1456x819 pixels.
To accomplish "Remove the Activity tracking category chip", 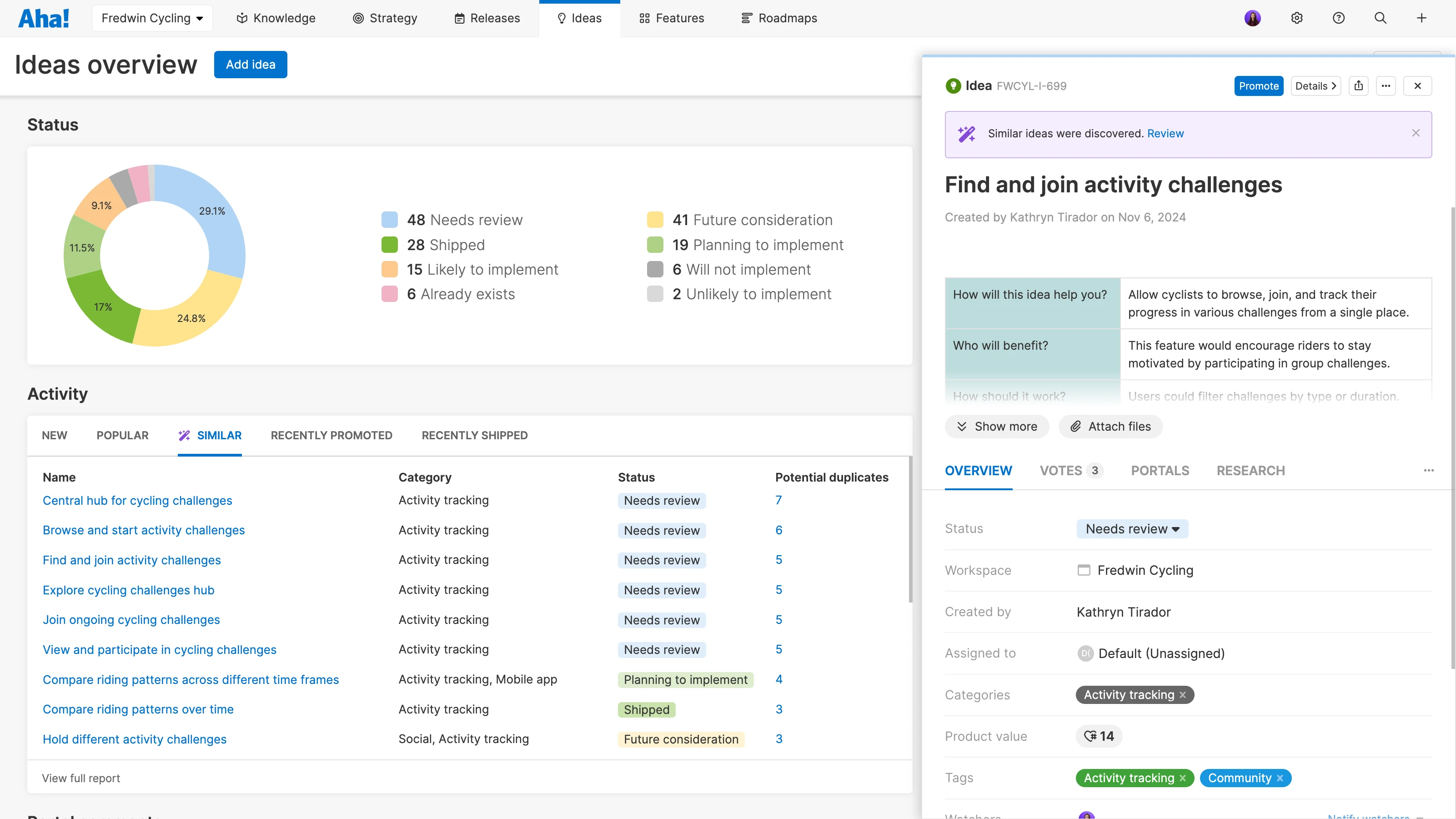I will pos(1182,695).
